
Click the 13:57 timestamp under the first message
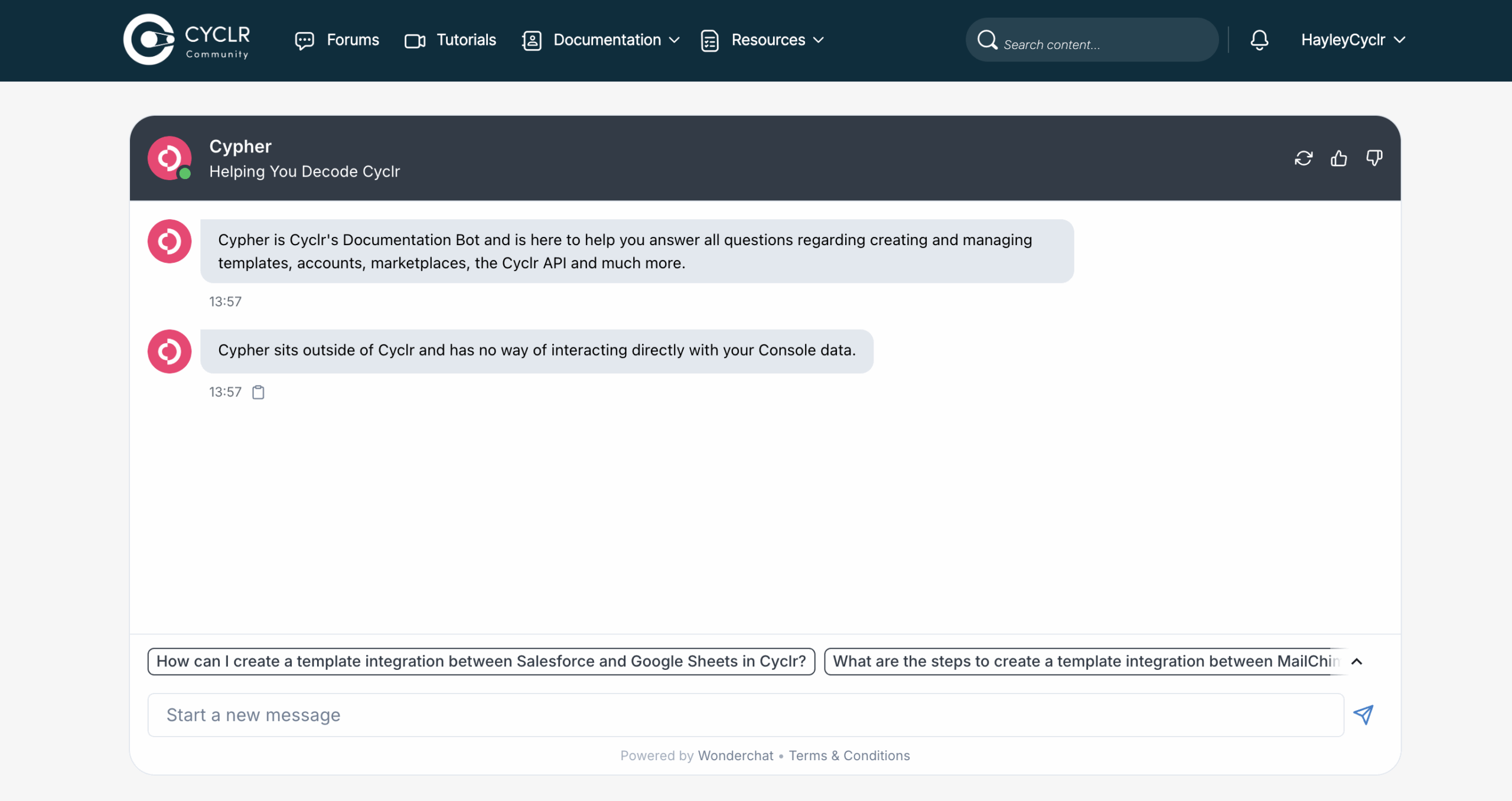point(225,302)
